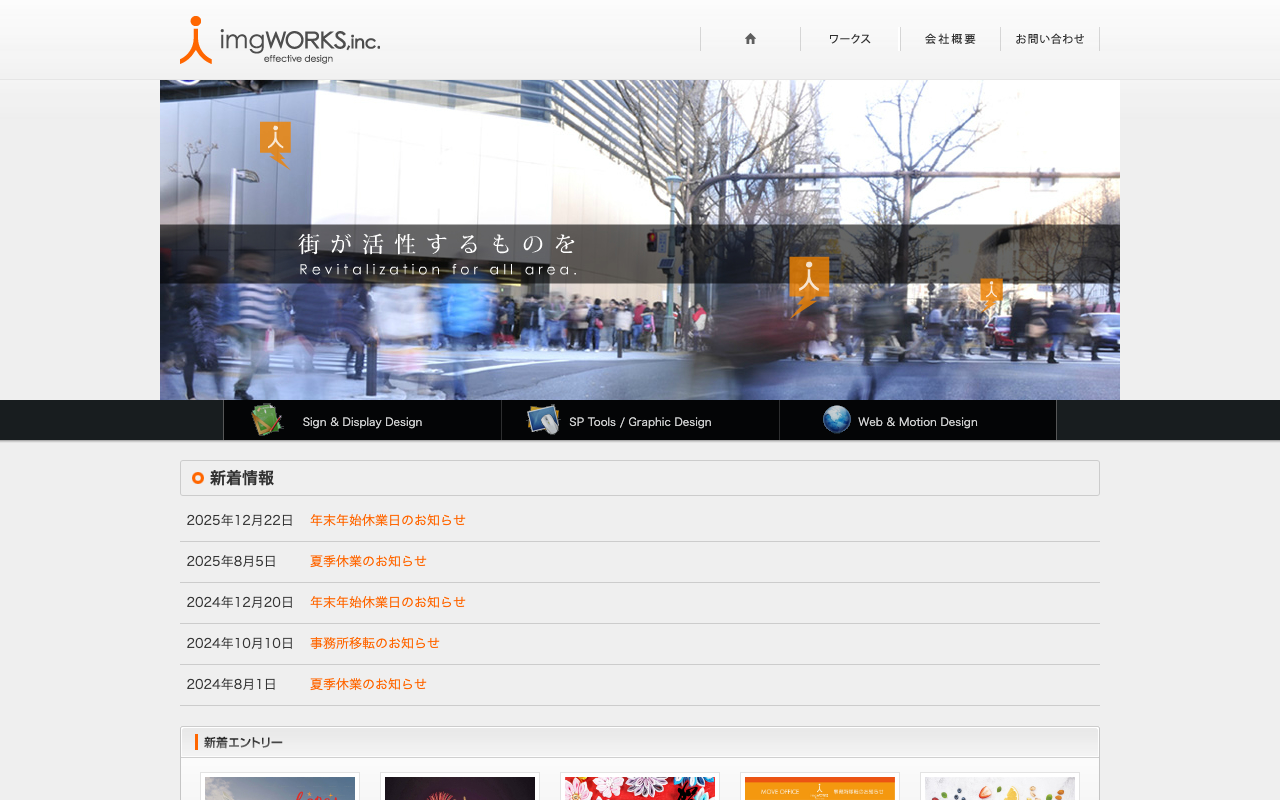This screenshot has height=800, width=1280.
Task: Click the imgWORKS orange figure logo
Action: pyautogui.click(x=195, y=40)
